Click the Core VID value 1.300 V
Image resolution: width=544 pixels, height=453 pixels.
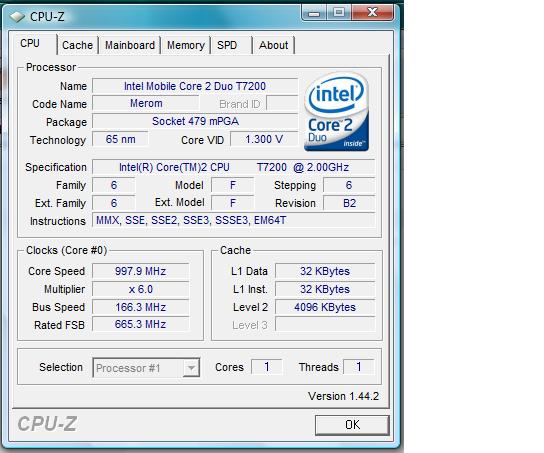click(x=264, y=139)
